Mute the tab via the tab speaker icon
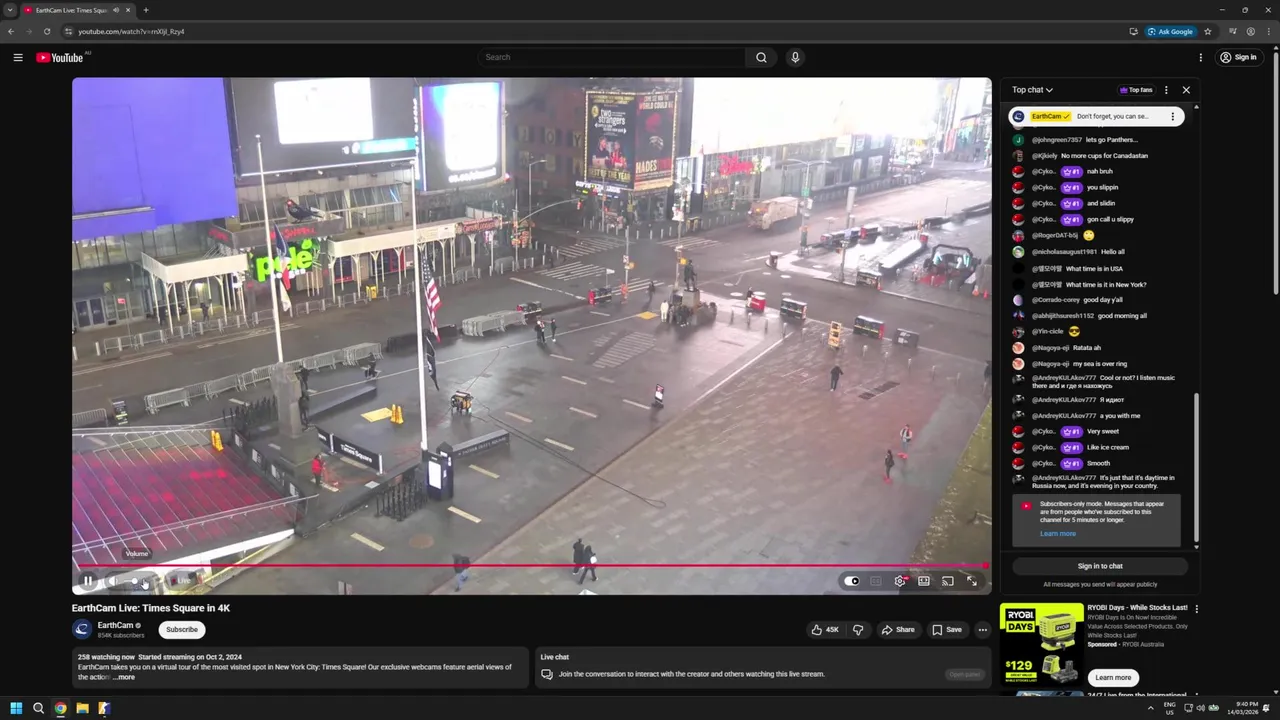The height and width of the screenshot is (720, 1280). (116, 10)
